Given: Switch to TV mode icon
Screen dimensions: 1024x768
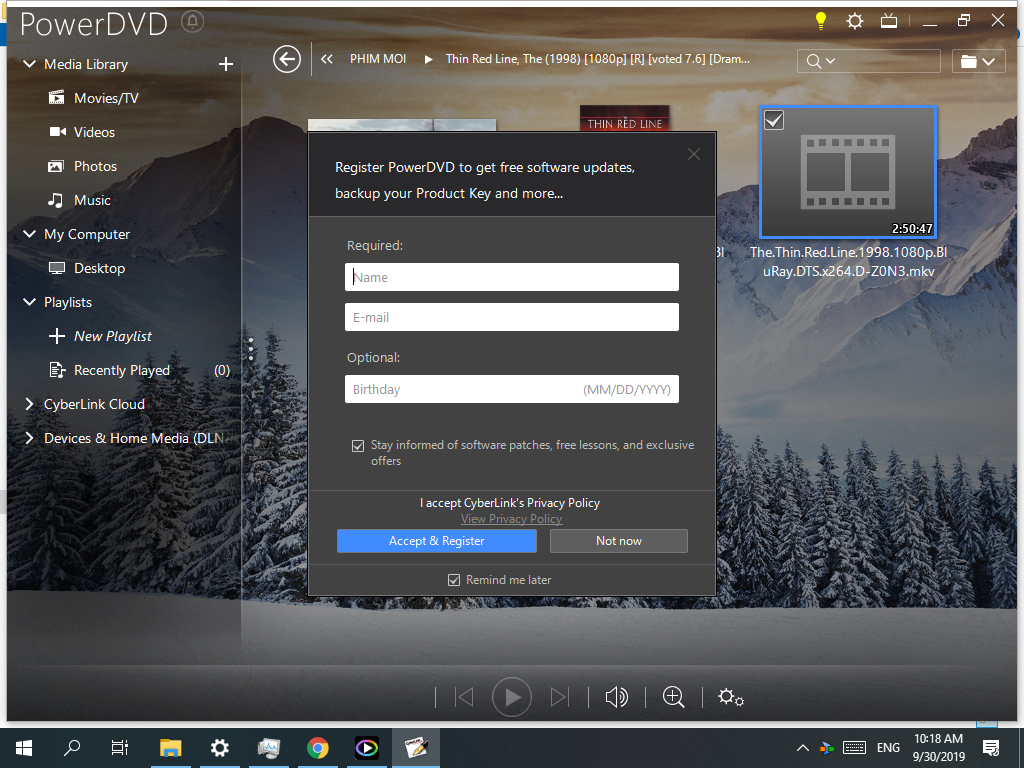Looking at the screenshot, I should (x=889, y=22).
